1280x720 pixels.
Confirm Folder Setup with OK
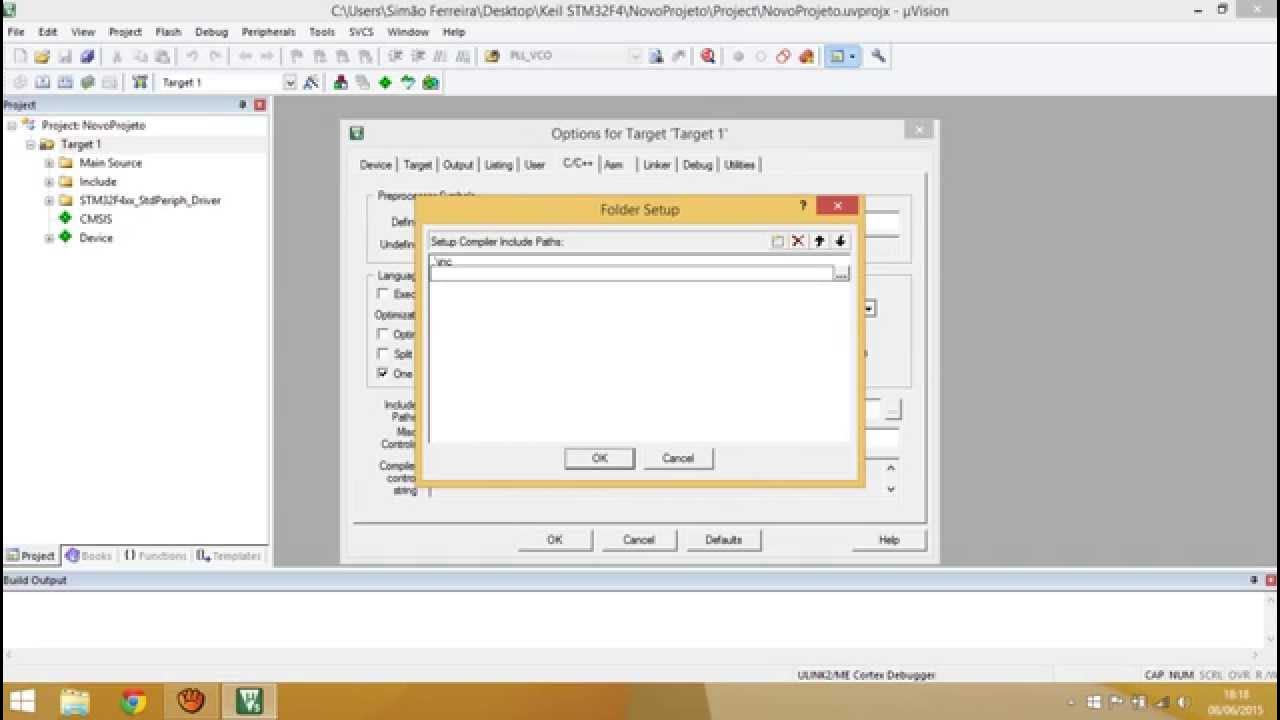point(599,458)
